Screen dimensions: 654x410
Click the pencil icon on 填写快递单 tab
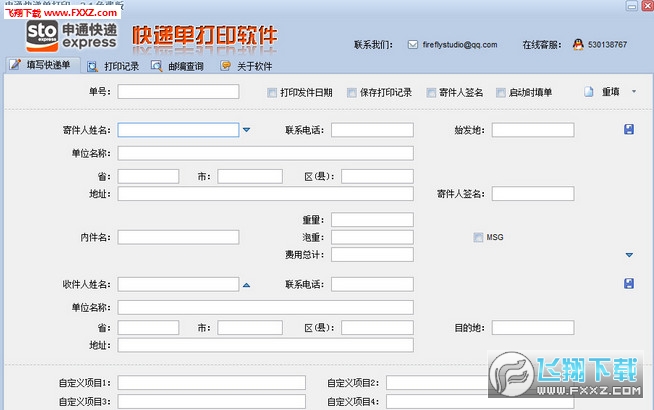click(15, 65)
